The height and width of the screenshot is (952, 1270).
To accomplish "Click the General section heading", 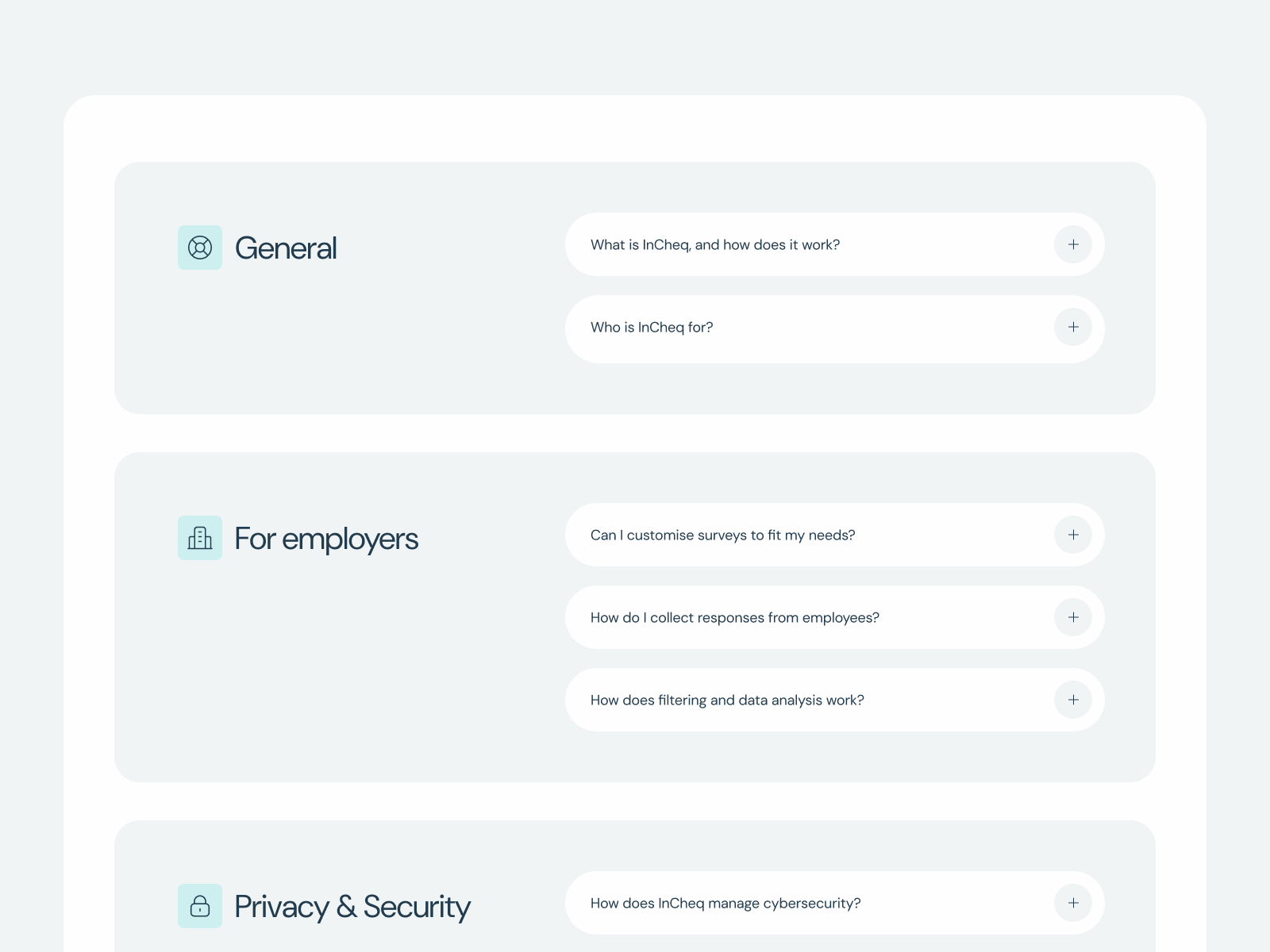I will [286, 248].
